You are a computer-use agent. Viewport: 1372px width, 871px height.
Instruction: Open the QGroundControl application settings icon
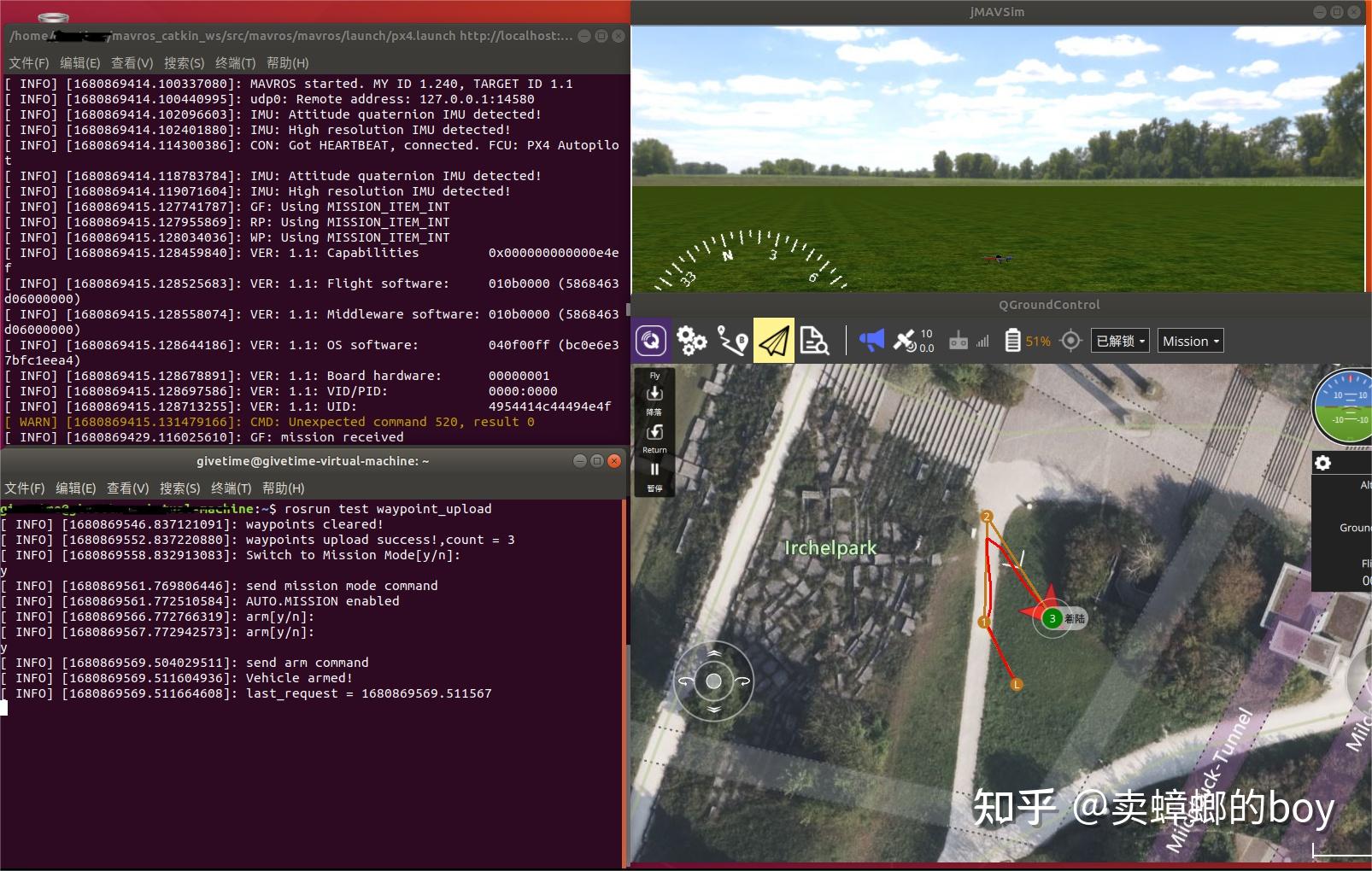point(651,341)
